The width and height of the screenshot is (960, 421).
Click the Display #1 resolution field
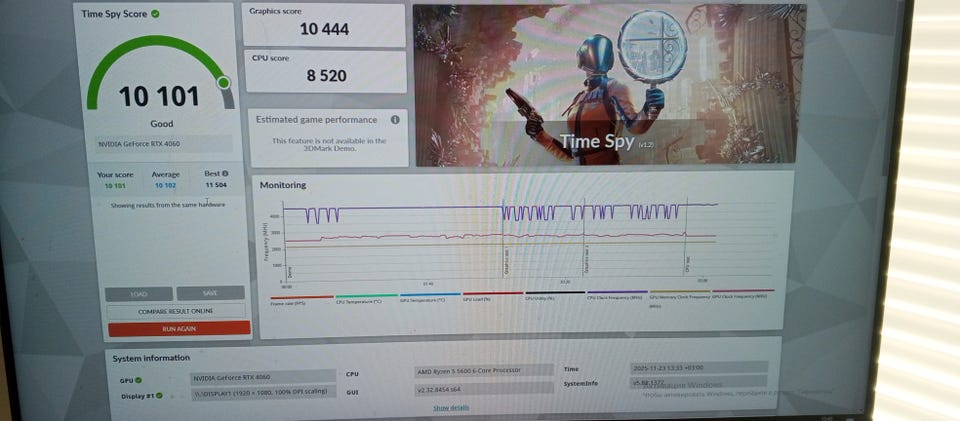[263, 392]
